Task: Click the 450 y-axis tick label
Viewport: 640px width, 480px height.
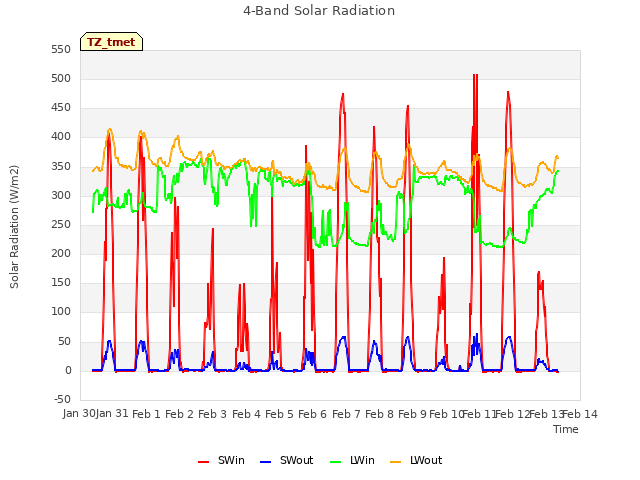Action: click(x=61, y=108)
